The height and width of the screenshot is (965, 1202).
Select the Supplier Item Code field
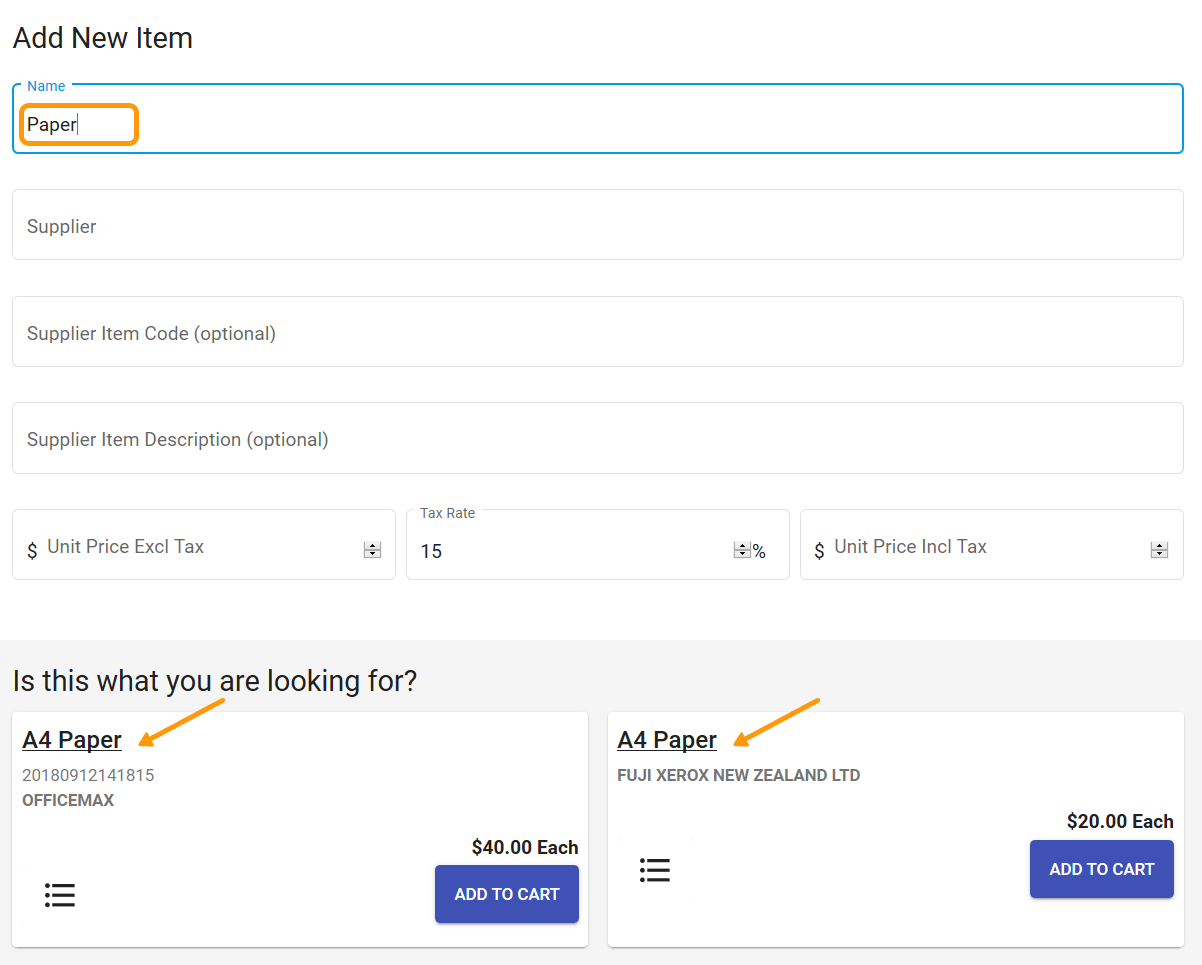point(597,333)
